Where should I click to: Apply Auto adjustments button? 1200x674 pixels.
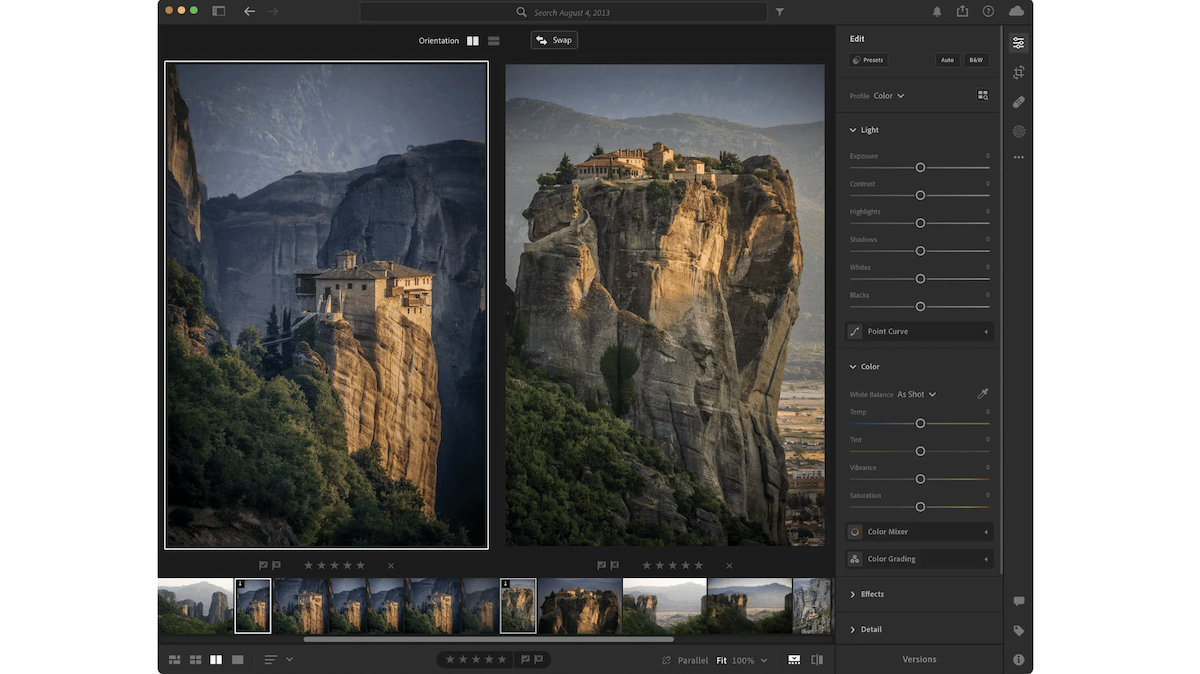947,60
